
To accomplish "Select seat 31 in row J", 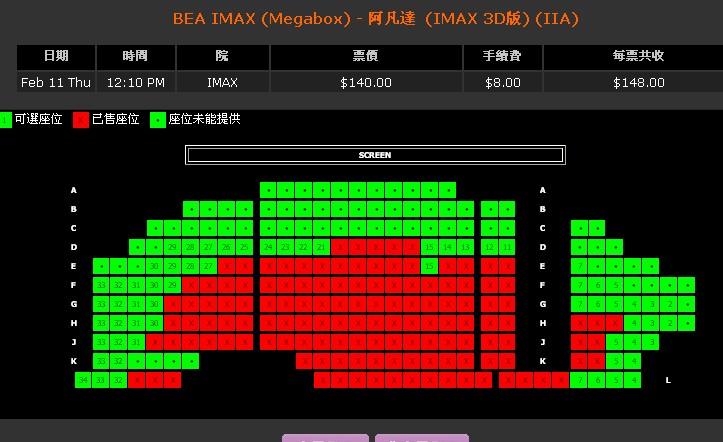I will click(137, 342).
